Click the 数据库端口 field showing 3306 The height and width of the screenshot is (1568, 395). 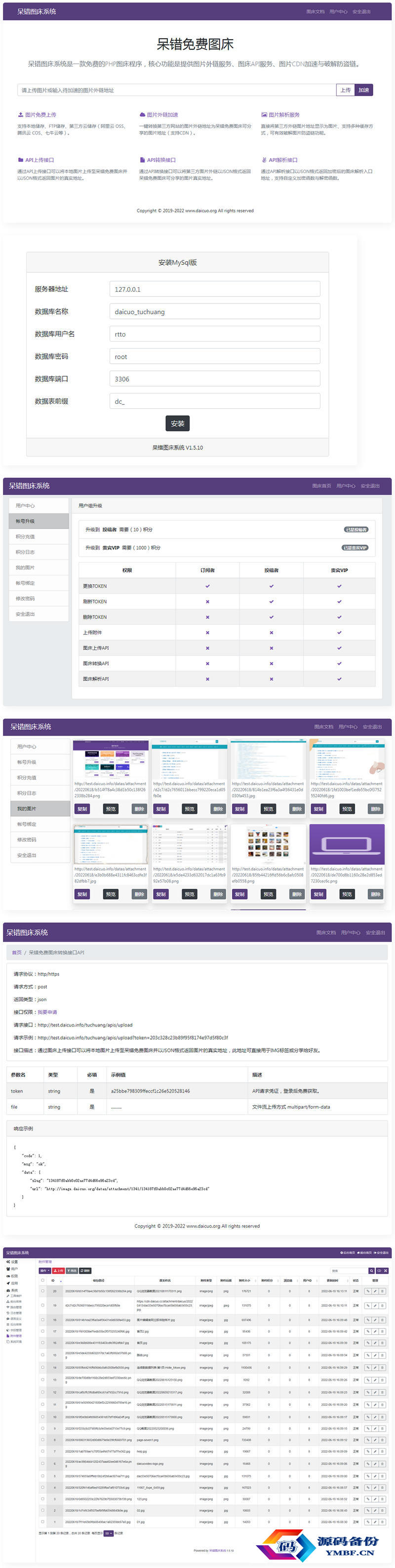(214, 379)
